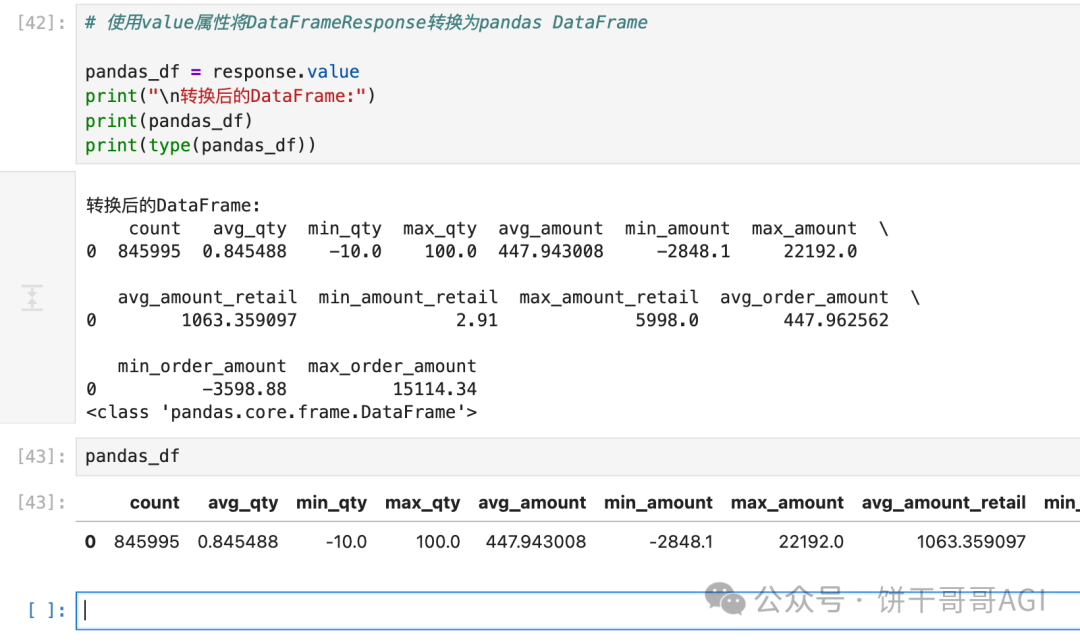The image size is (1080, 643).
Task: Click the 'avg_amount' table column header
Action: pyautogui.click(x=532, y=503)
